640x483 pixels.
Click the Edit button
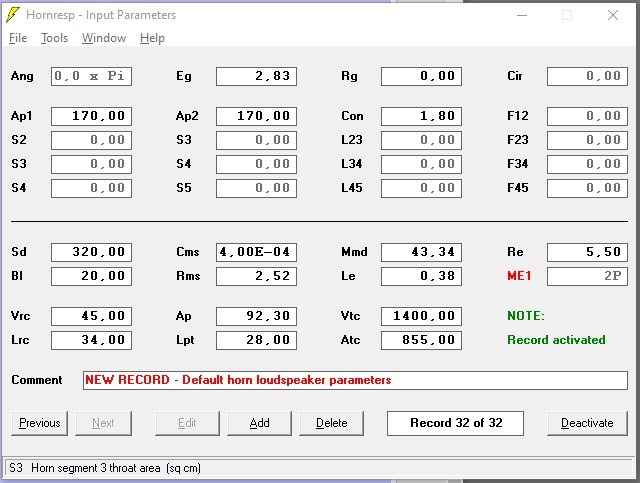[x=187, y=423]
